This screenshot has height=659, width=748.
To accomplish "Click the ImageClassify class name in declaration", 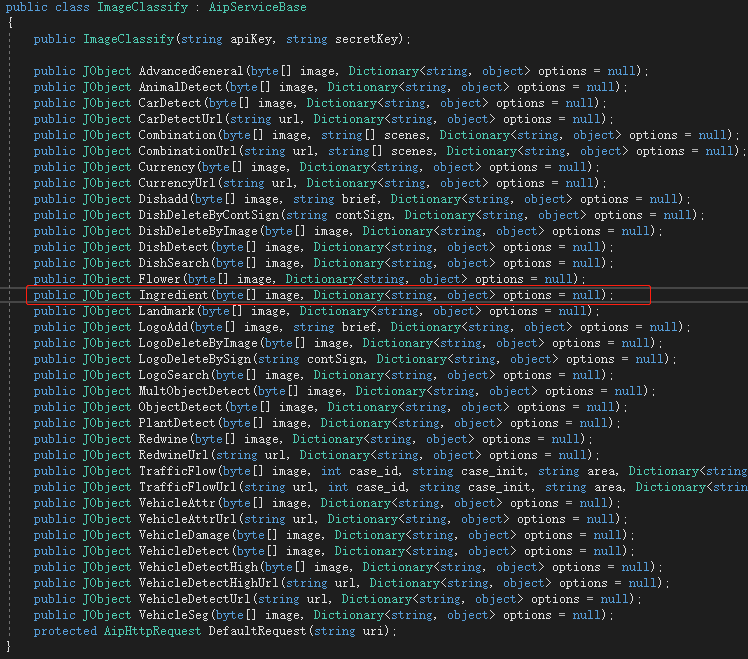I will tap(143, 7).
